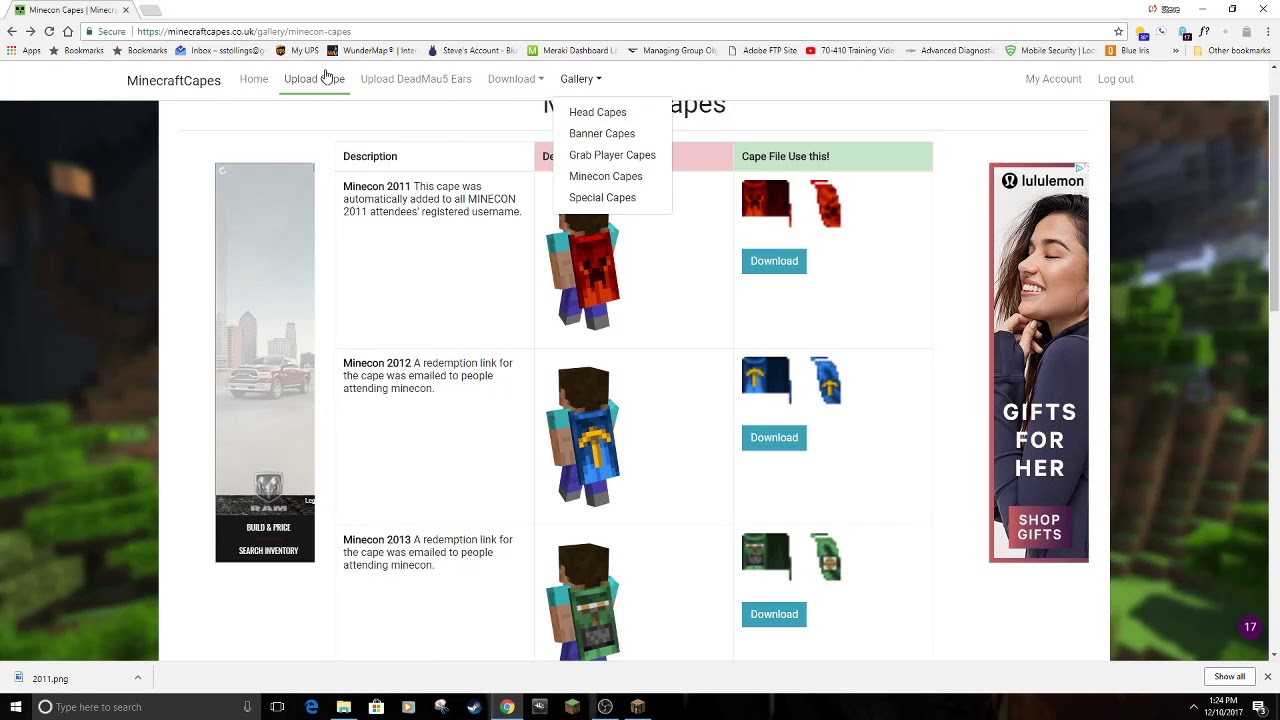Close the downloads bar
Screen dimensions: 1280x720
(1267, 677)
